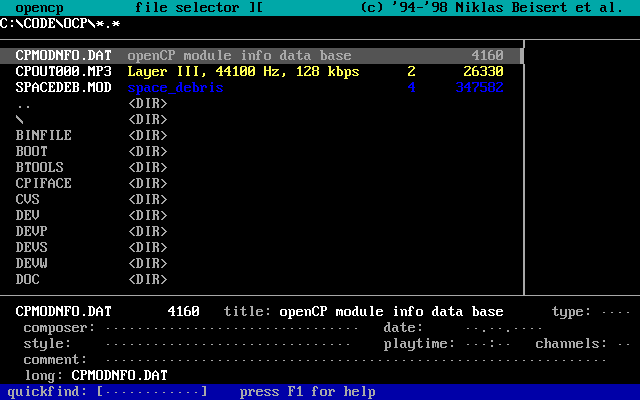Open the root backslash directory entry
The height and width of the screenshot is (400, 640).
20,120
